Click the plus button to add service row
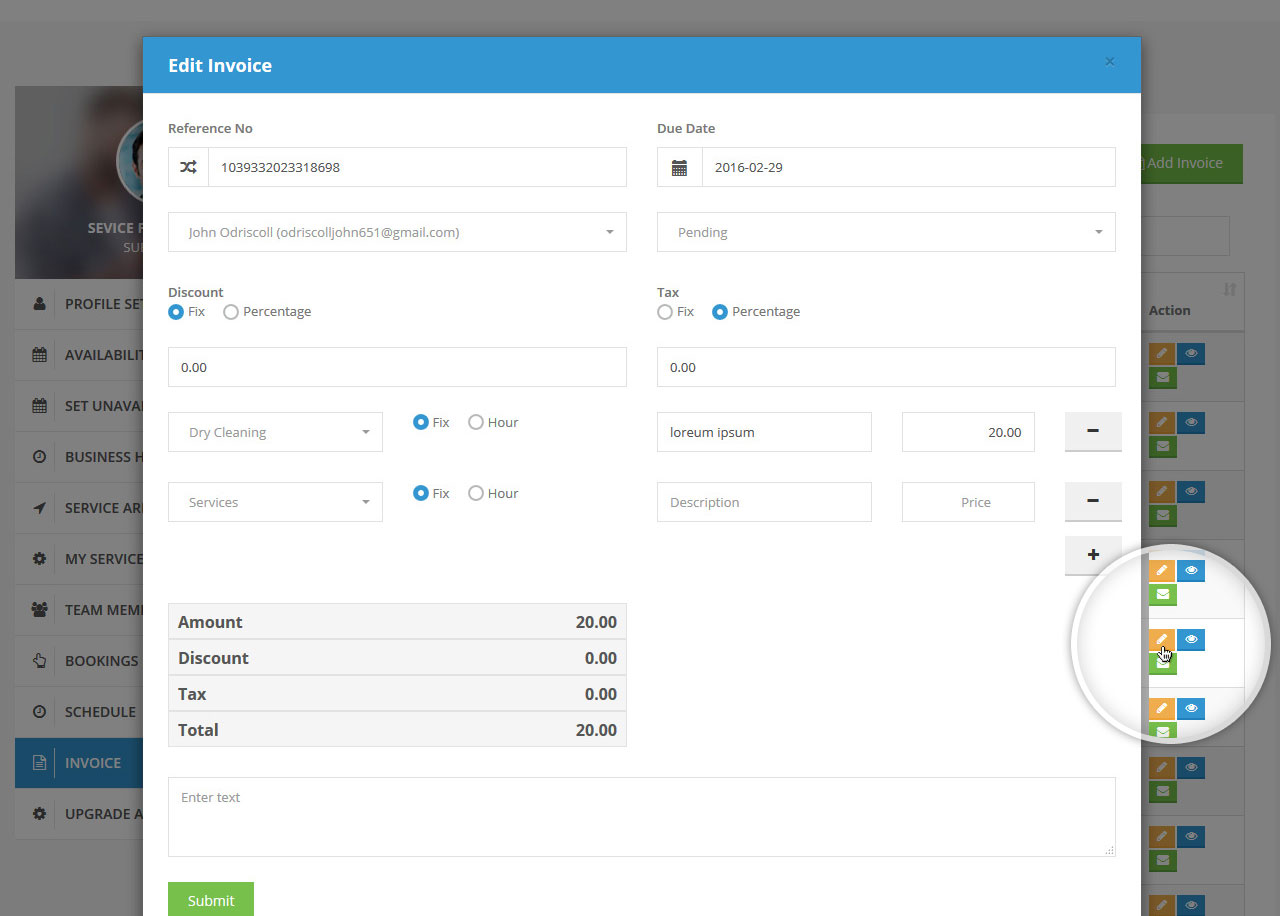 1092,554
